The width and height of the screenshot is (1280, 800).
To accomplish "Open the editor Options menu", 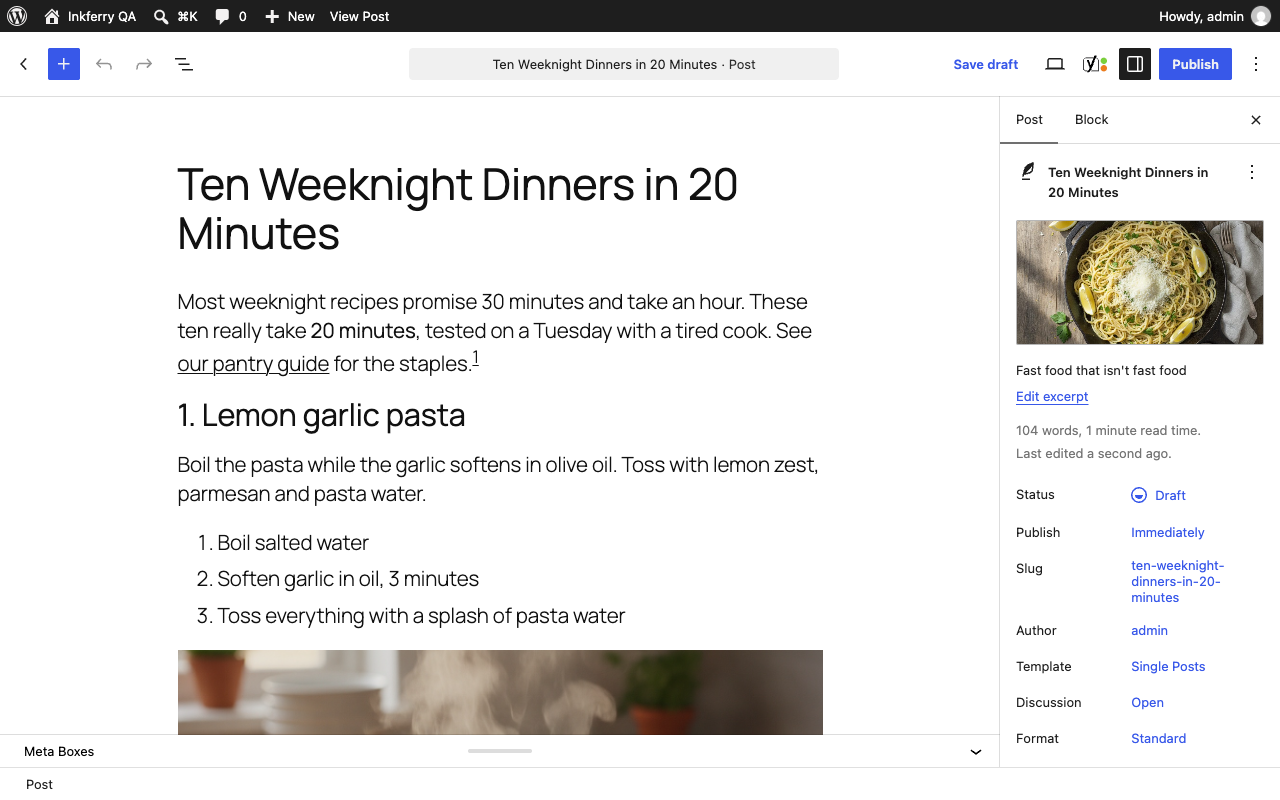I will point(1256,64).
